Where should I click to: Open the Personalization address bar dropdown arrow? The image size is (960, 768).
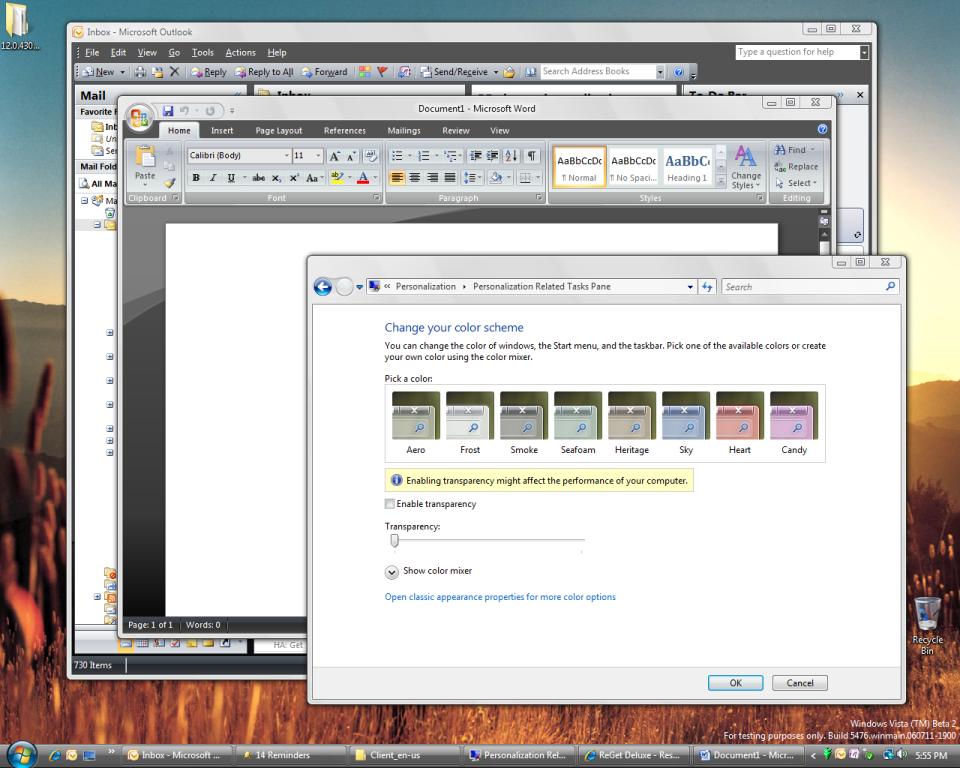(690, 287)
